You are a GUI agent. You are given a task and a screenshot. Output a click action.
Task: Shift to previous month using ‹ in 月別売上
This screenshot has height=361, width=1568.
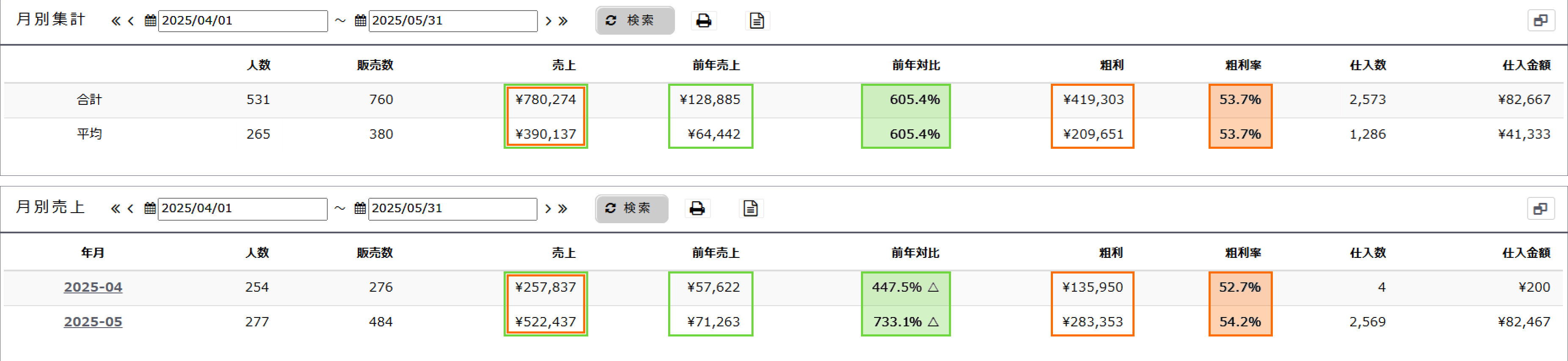point(130,208)
